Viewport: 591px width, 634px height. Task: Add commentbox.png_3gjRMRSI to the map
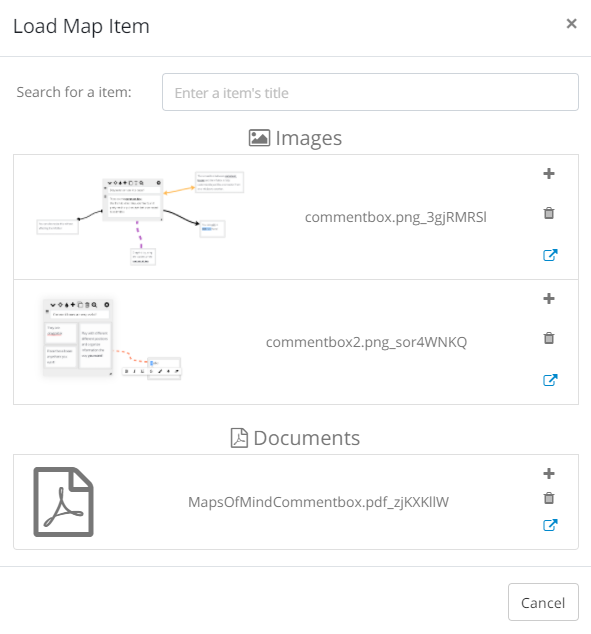549,174
